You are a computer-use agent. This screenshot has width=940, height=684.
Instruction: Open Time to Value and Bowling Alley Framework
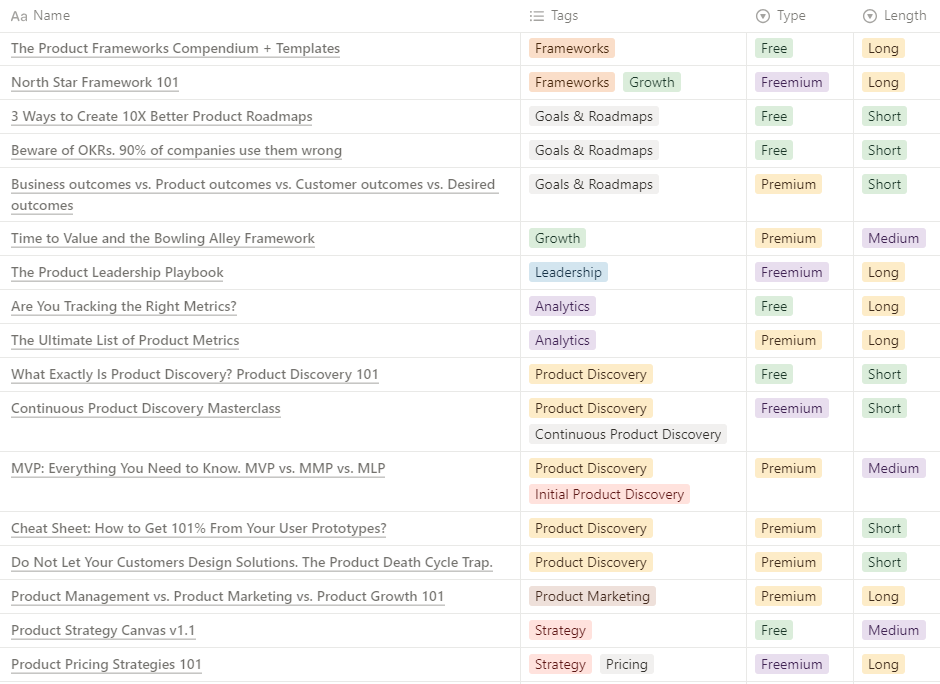click(162, 239)
